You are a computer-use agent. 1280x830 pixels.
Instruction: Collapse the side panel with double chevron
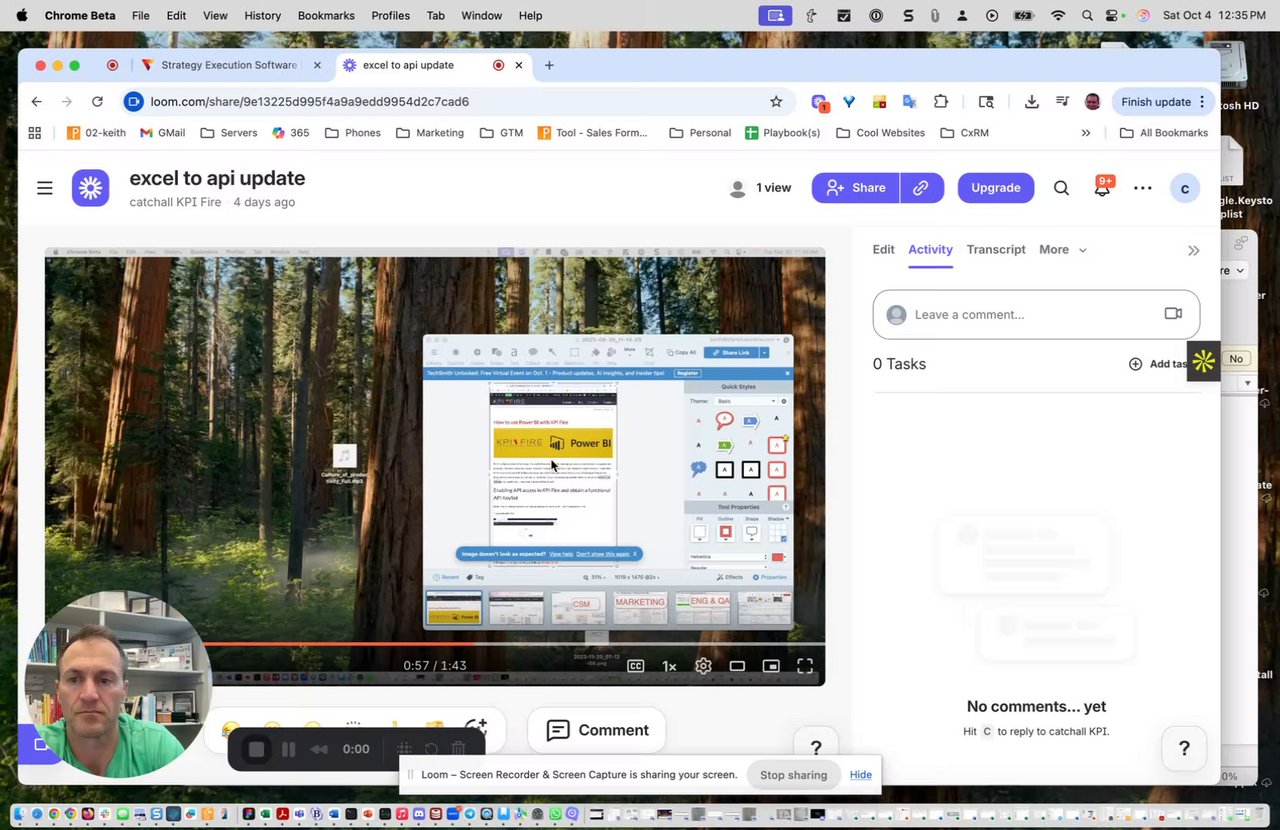tap(1193, 250)
